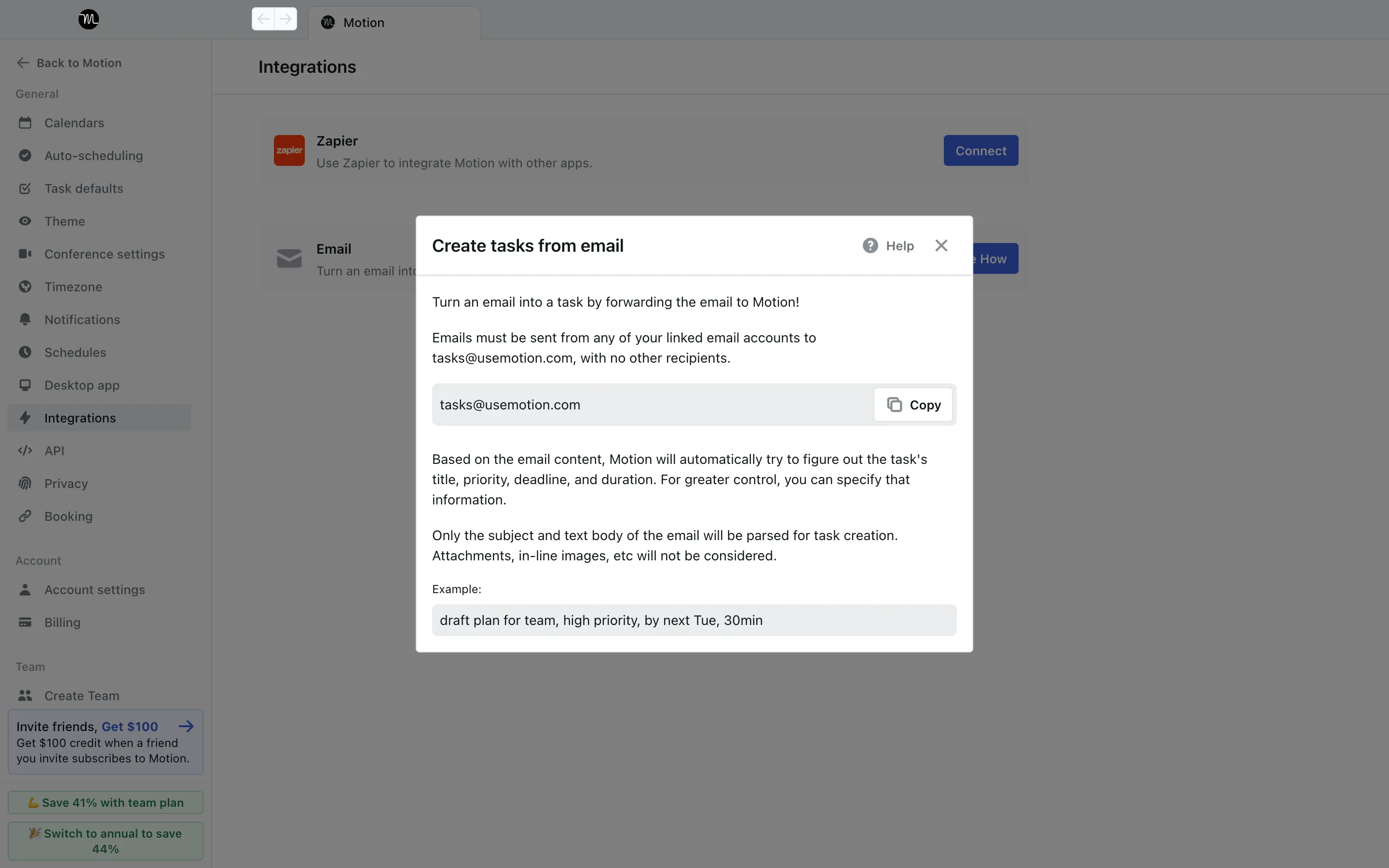Click the Auto-scheduling checkmark icon
The width and height of the screenshot is (1389, 868).
coord(25,156)
